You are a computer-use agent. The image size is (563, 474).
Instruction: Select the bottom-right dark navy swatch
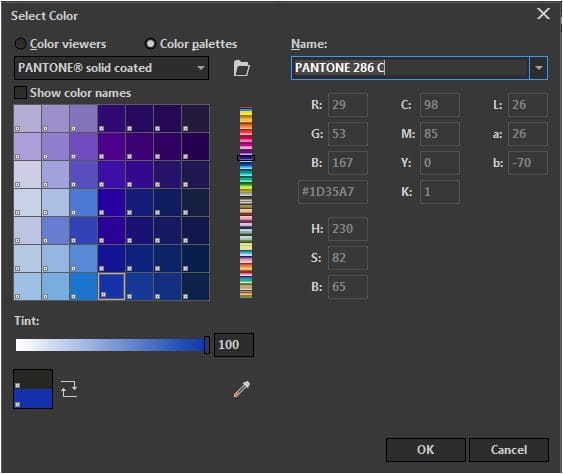[195, 286]
